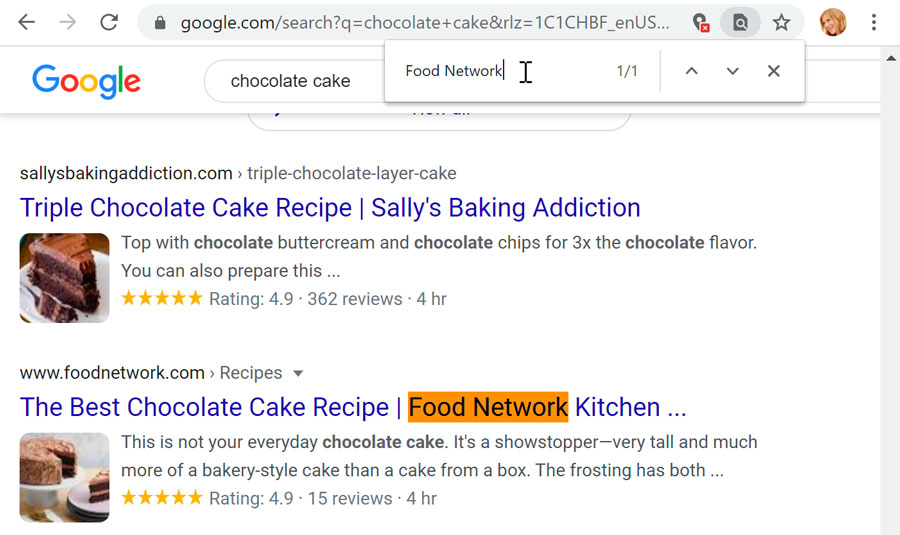Click the 1/1 match count text
The height and width of the screenshot is (535, 900).
(627, 71)
